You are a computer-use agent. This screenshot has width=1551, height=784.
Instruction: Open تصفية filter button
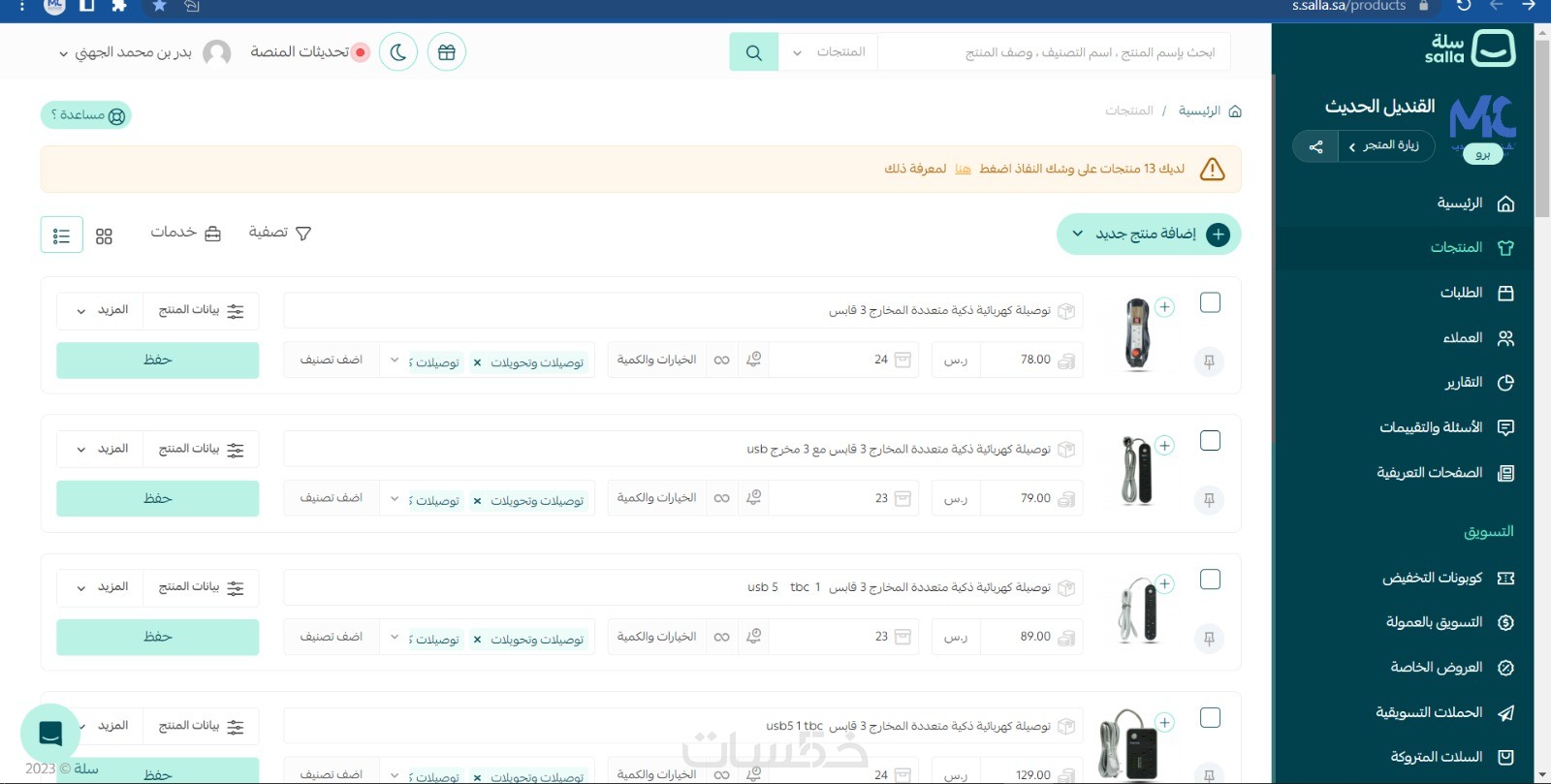pyautogui.click(x=279, y=233)
